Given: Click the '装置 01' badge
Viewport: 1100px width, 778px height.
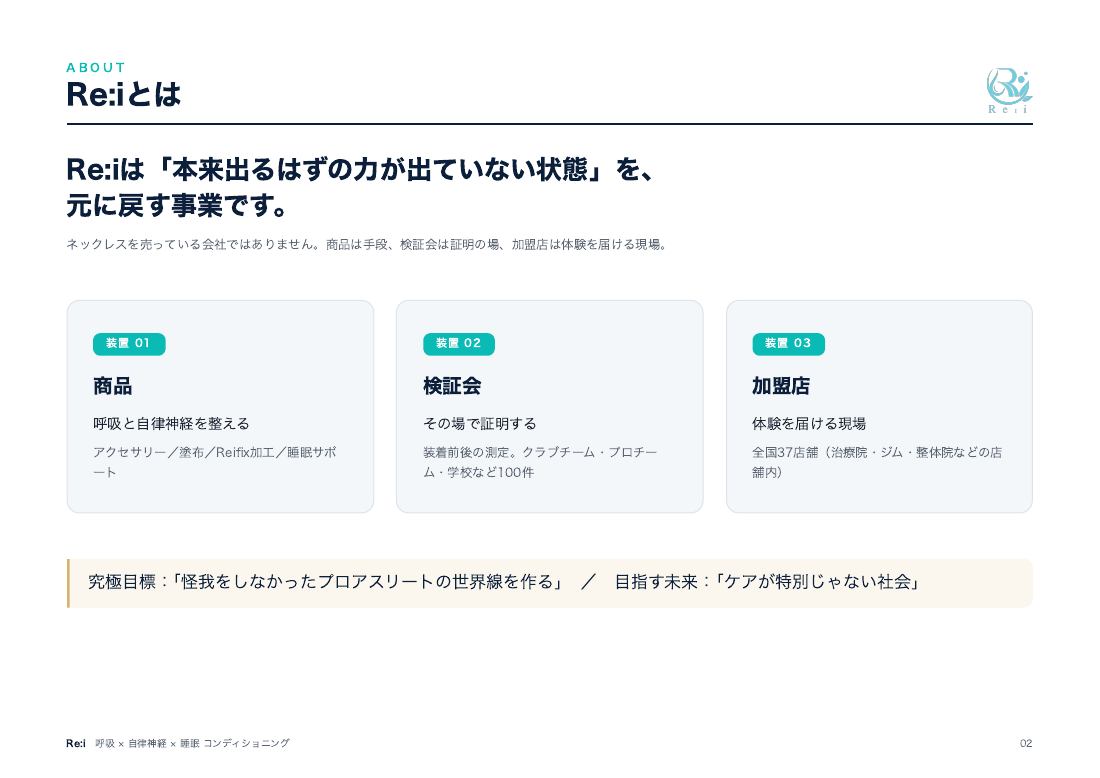Looking at the screenshot, I should (129, 344).
